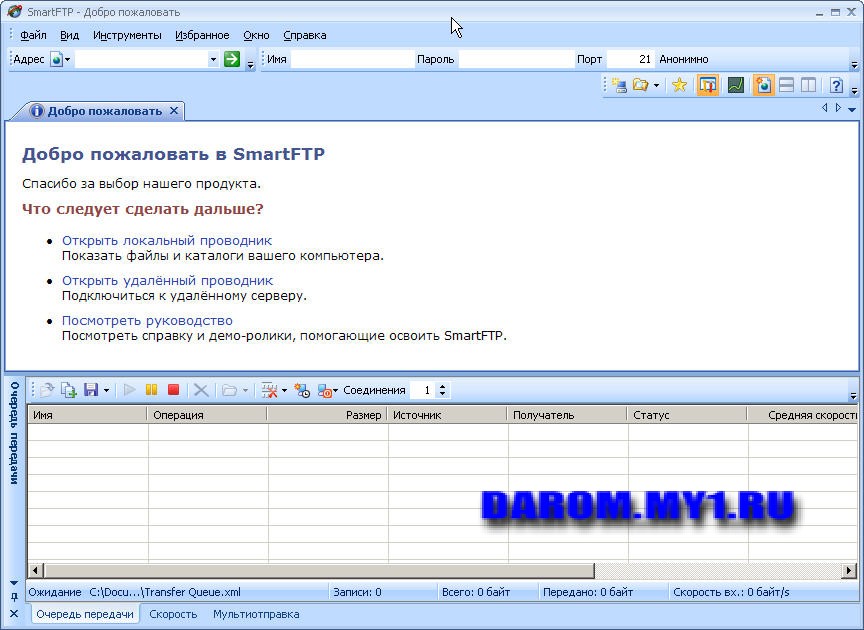
Task: Click the Посмотреть руководство link
Action: (147, 320)
